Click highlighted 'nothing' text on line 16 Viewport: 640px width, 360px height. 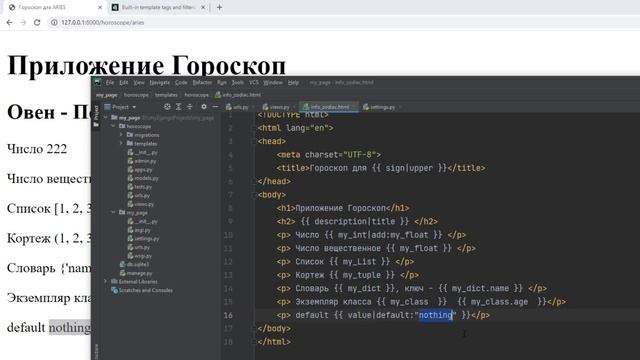[436, 315]
